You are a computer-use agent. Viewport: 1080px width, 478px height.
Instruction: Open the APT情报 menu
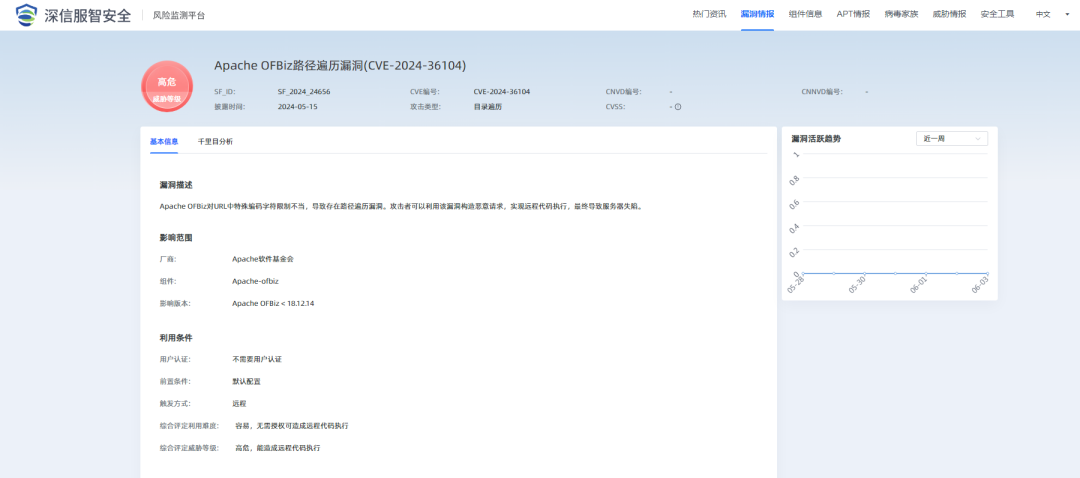click(x=853, y=14)
